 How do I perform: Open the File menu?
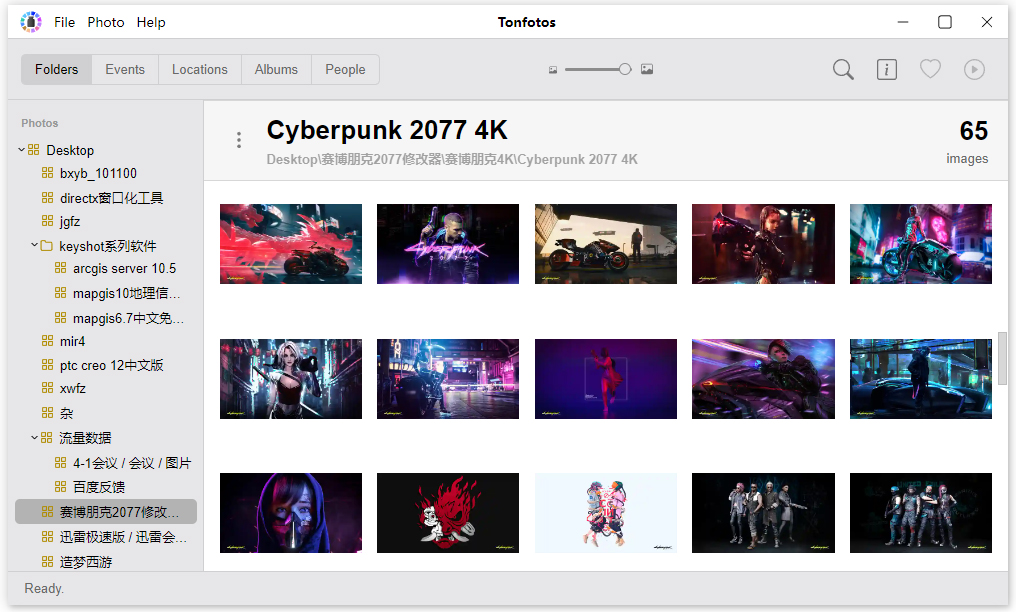[x=64, y=22]
